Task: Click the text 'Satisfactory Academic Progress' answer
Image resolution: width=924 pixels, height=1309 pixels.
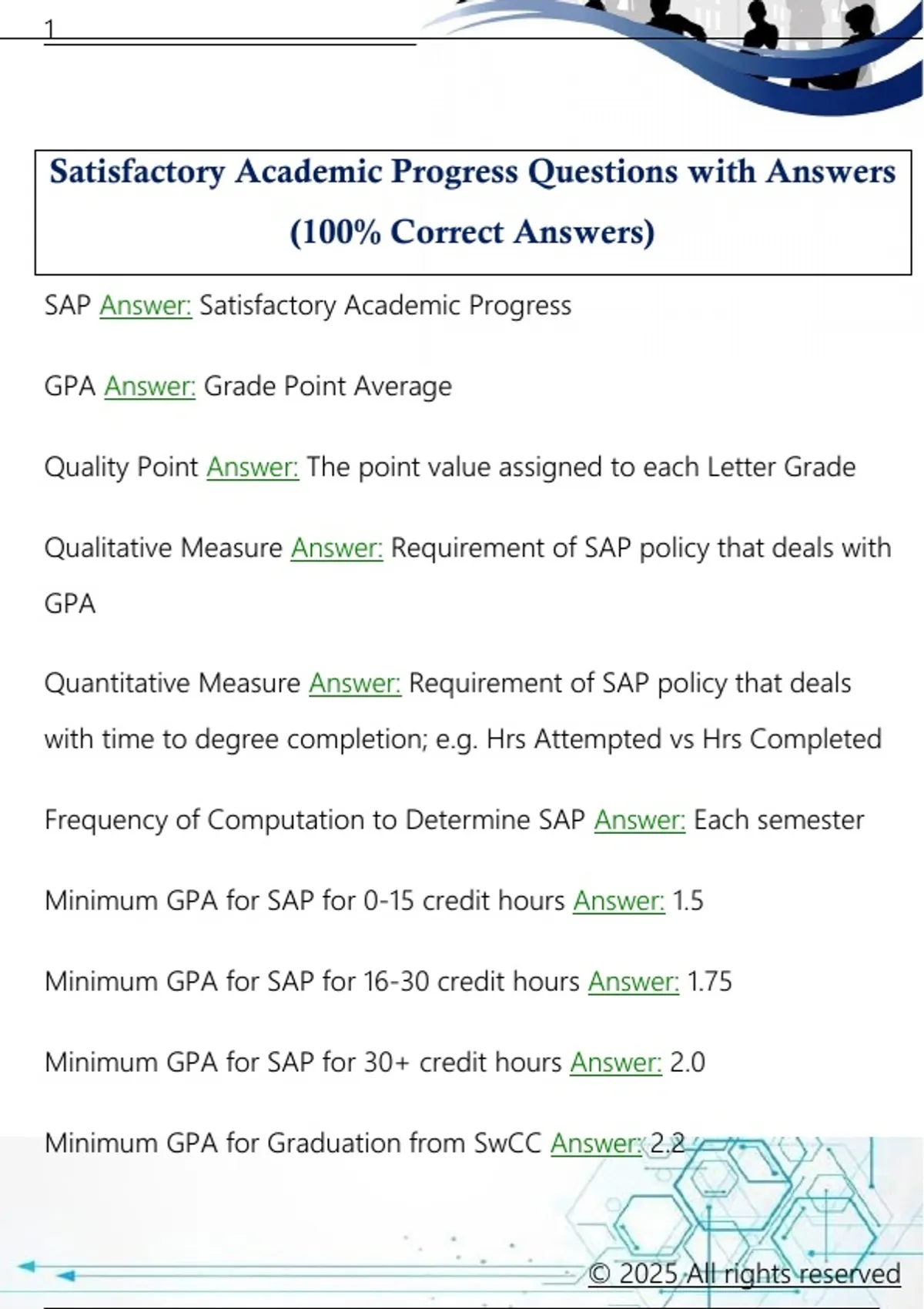Action: [x=385, y=306]
